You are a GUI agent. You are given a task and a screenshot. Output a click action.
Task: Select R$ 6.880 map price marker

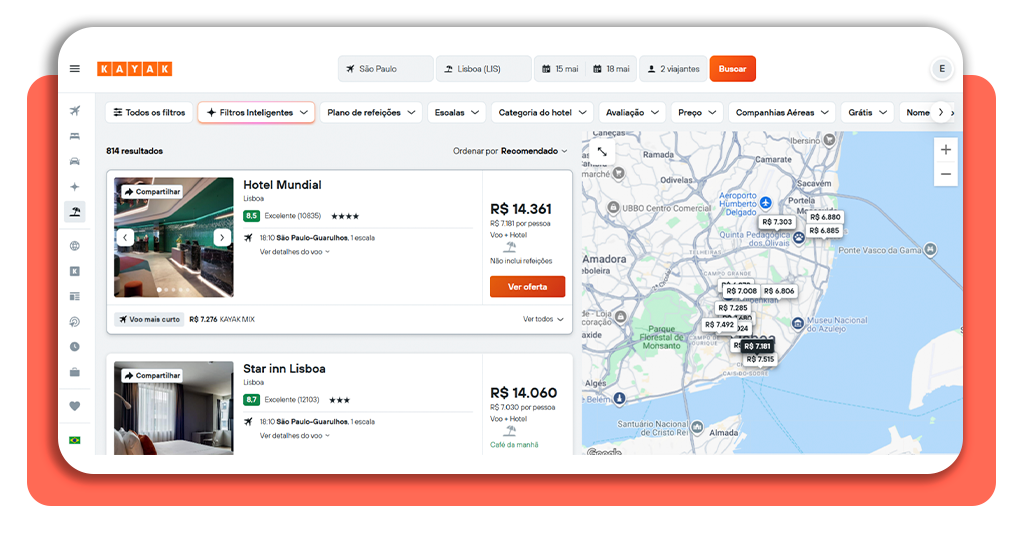825,217
